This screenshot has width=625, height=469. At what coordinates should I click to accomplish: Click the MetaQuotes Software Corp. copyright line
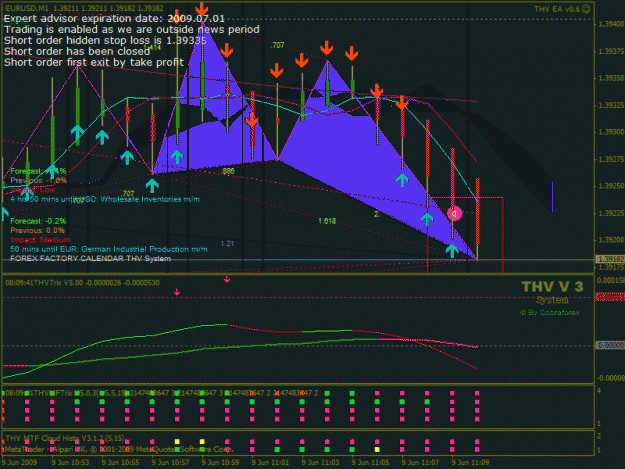(x=119, y=449)
